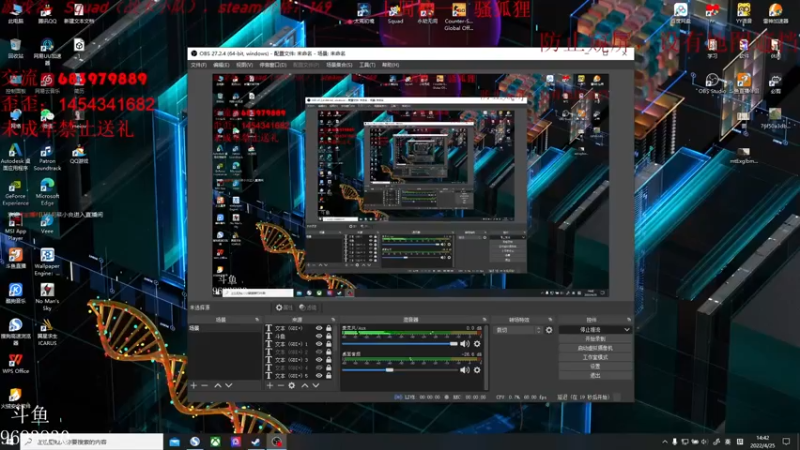Open MSI App Player desktop icon
Screen dimensions: 800x450
15,227
